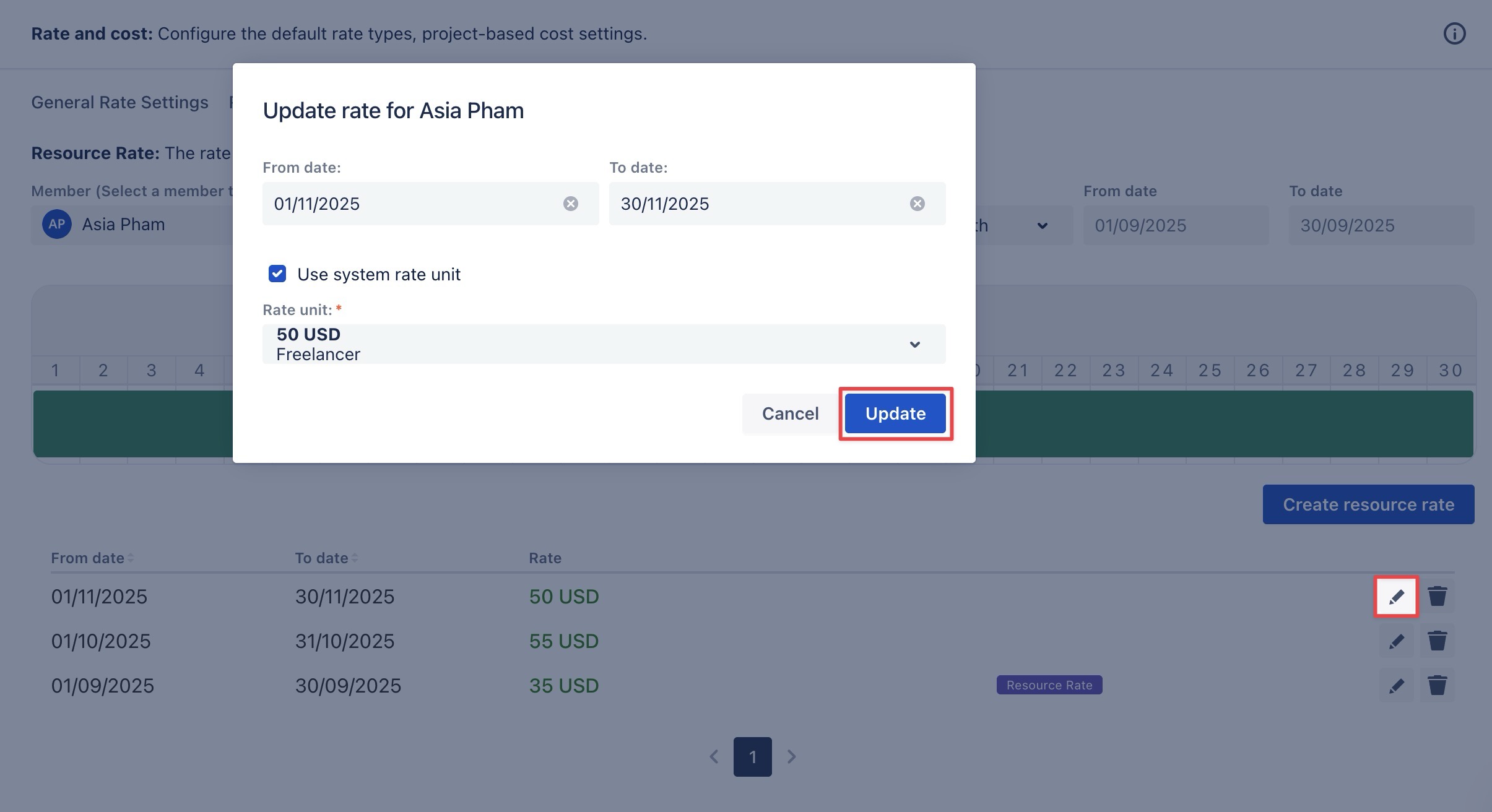Switch to General Rate Settings tab
This screenshot has height=812, width=1492.
tap(119, 103)
